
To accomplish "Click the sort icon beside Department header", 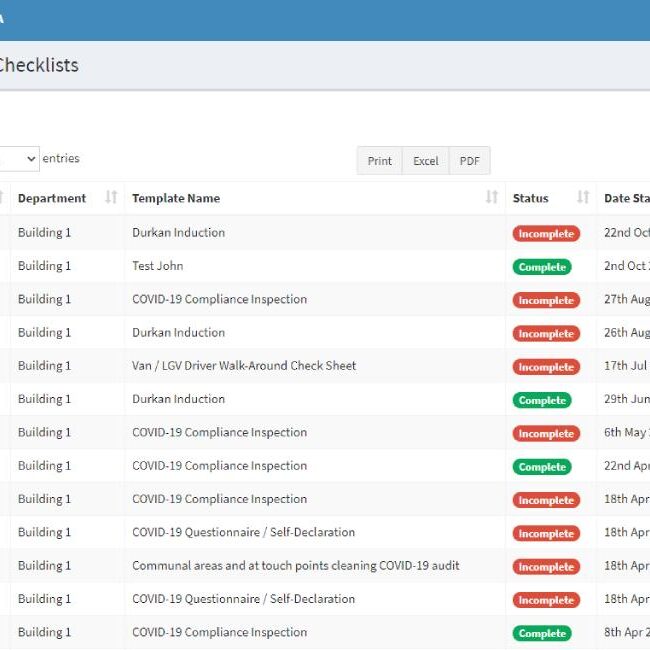I will click(111, 198).
